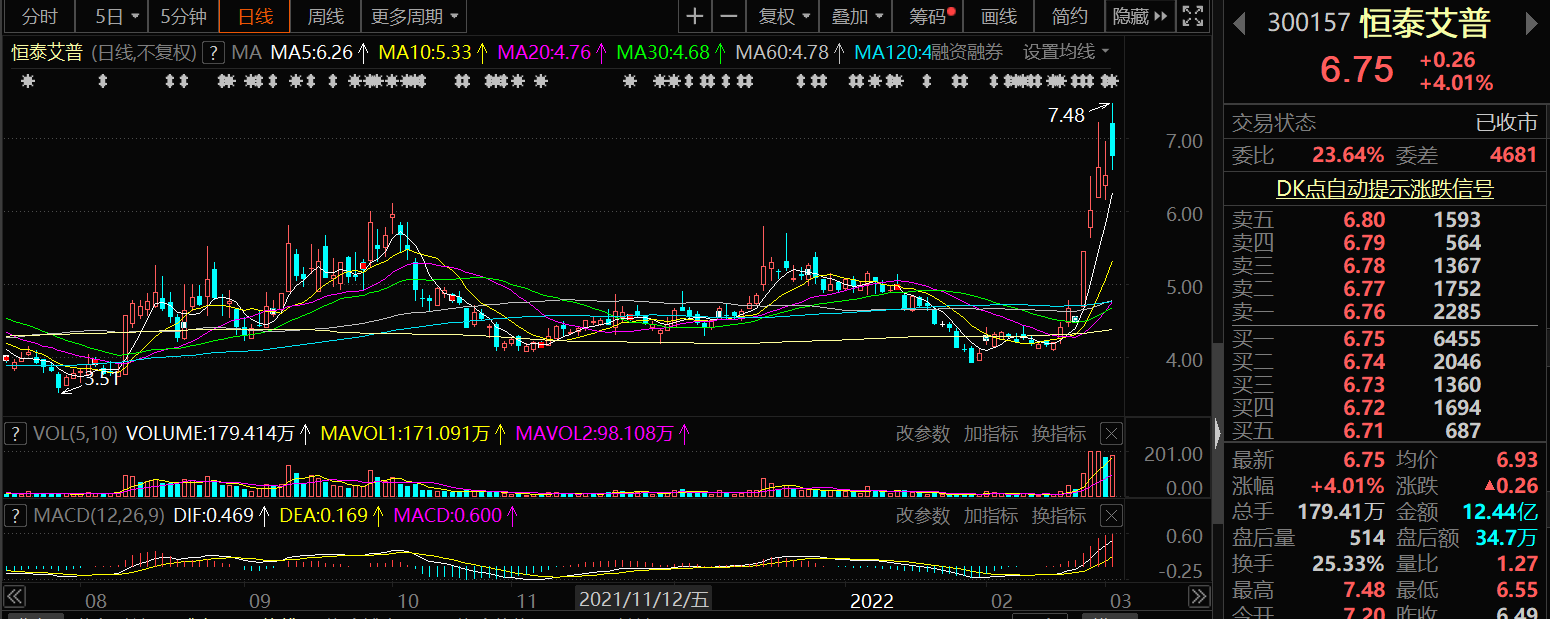Click the 3.51 low price marker

point(101,378)
